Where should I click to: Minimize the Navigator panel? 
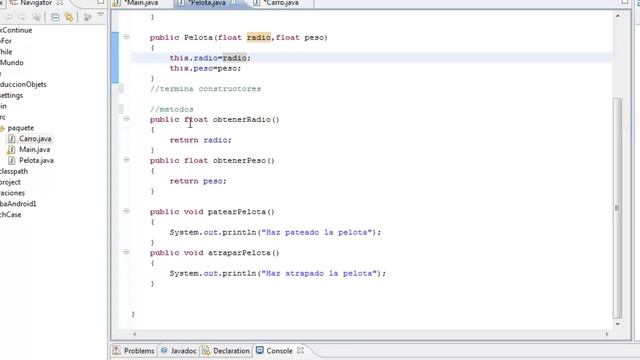[x=100, y=2]
